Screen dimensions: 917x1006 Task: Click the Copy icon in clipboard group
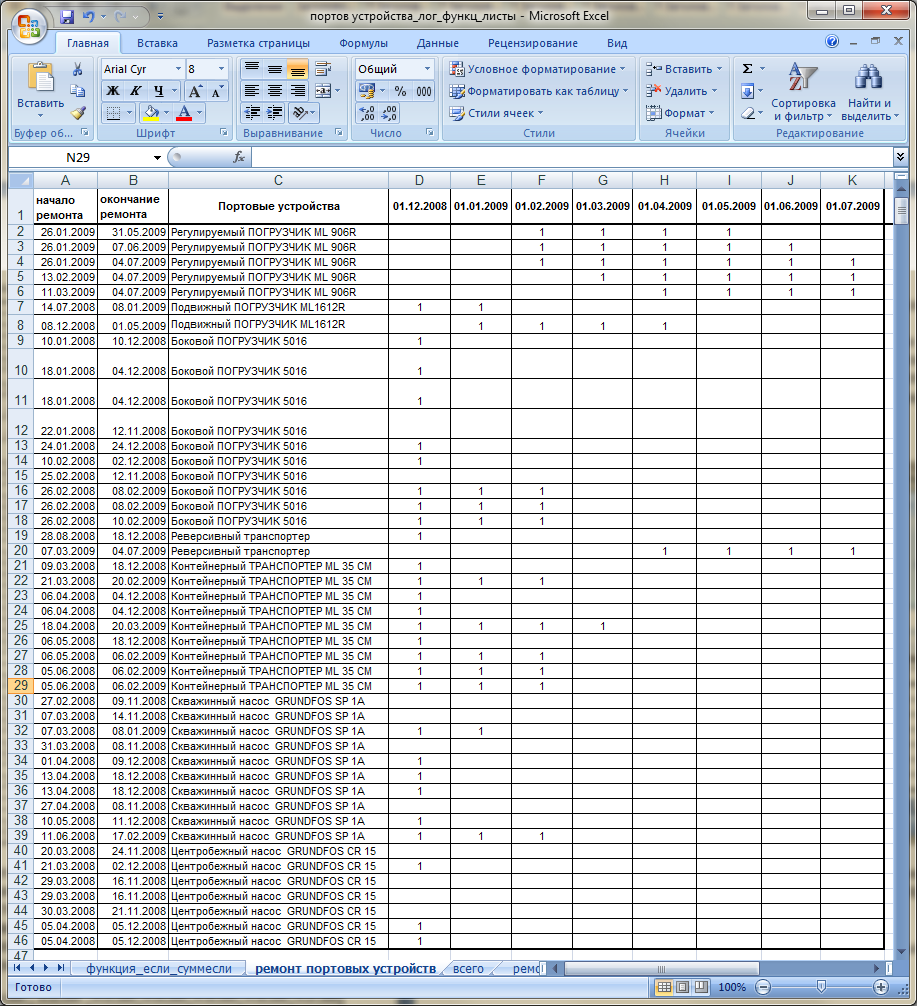(x=78, y=90)
